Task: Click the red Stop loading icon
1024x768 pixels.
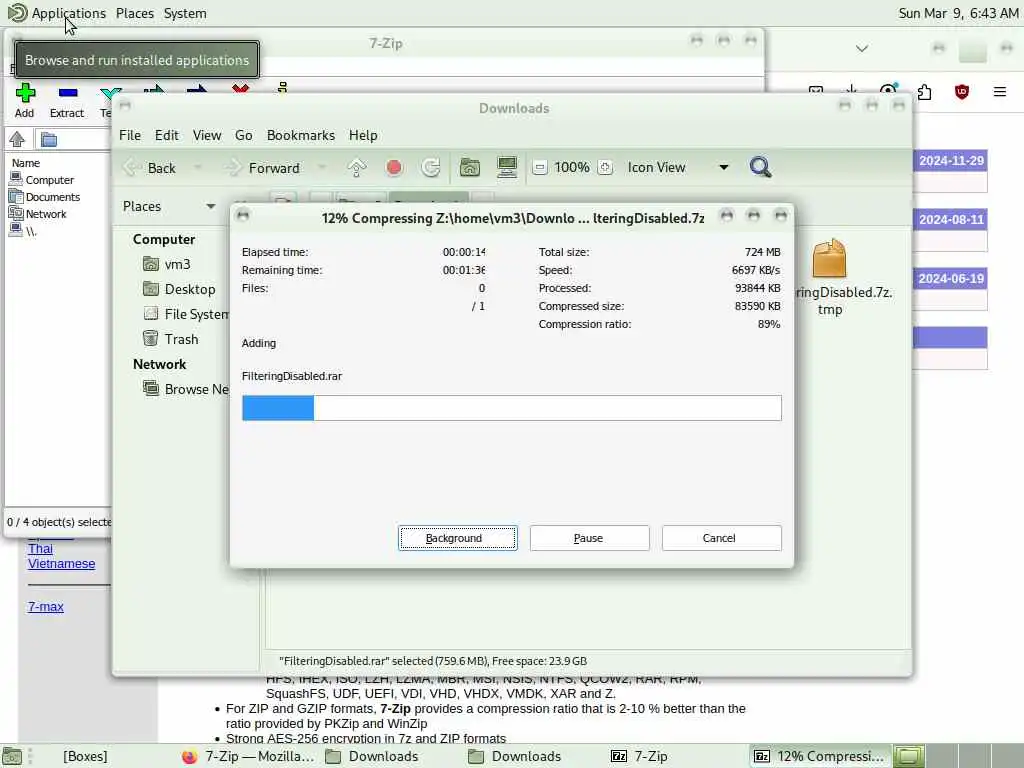Action: click(x=394, y=168)
